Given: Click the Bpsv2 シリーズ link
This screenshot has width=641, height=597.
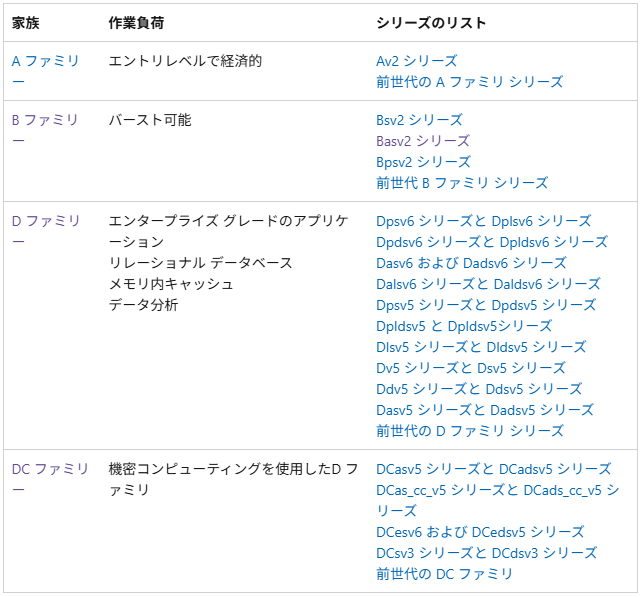Looking at the screenshot, I should click(x=423, y=162).
